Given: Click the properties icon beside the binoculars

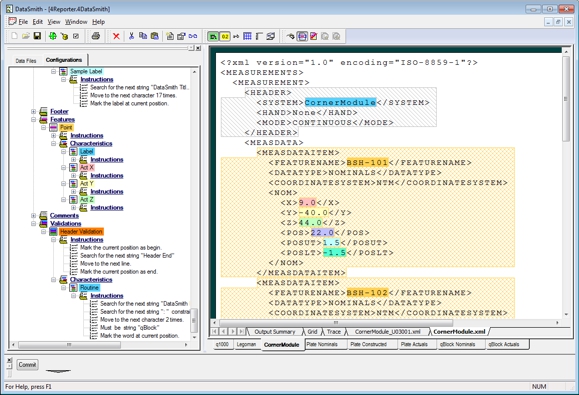Looking at the screenshot, I should 181,36.
